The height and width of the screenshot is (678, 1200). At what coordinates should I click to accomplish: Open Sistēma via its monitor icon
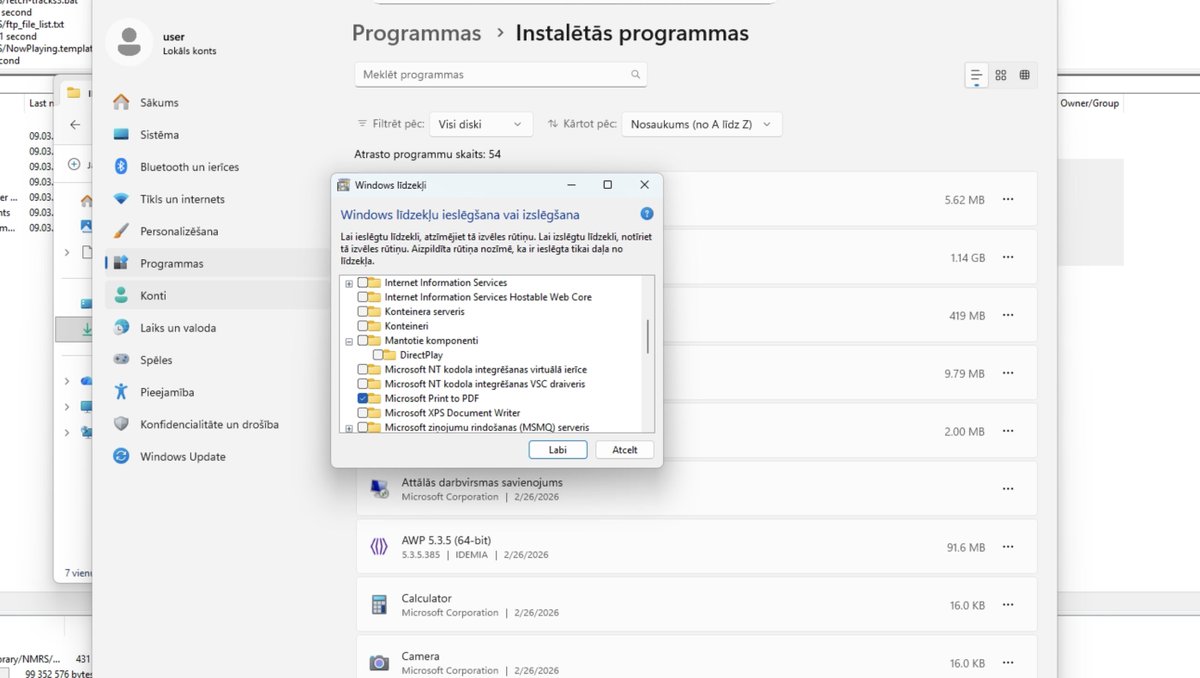tap(121, 134)
